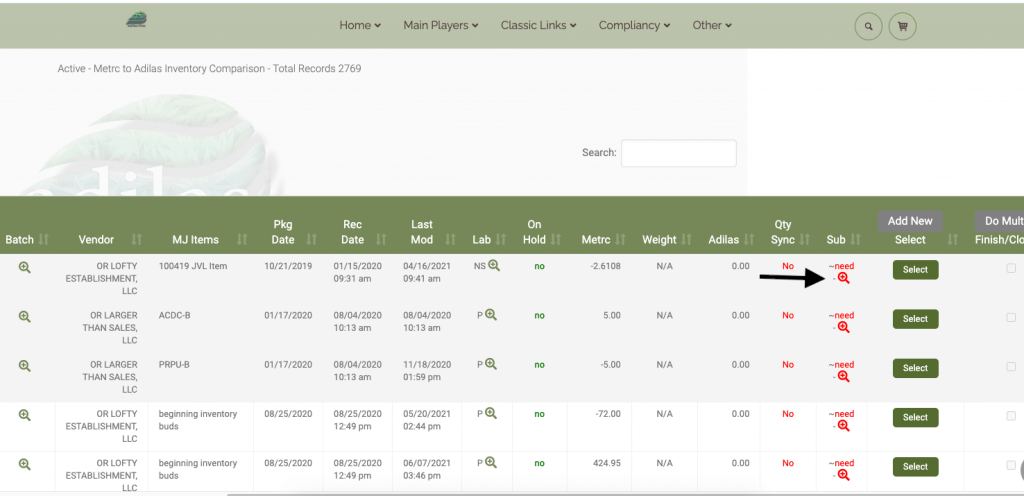Click the red sub magnifier for PRPU-B
The image size is (1024, 496).
pos(843,376)
